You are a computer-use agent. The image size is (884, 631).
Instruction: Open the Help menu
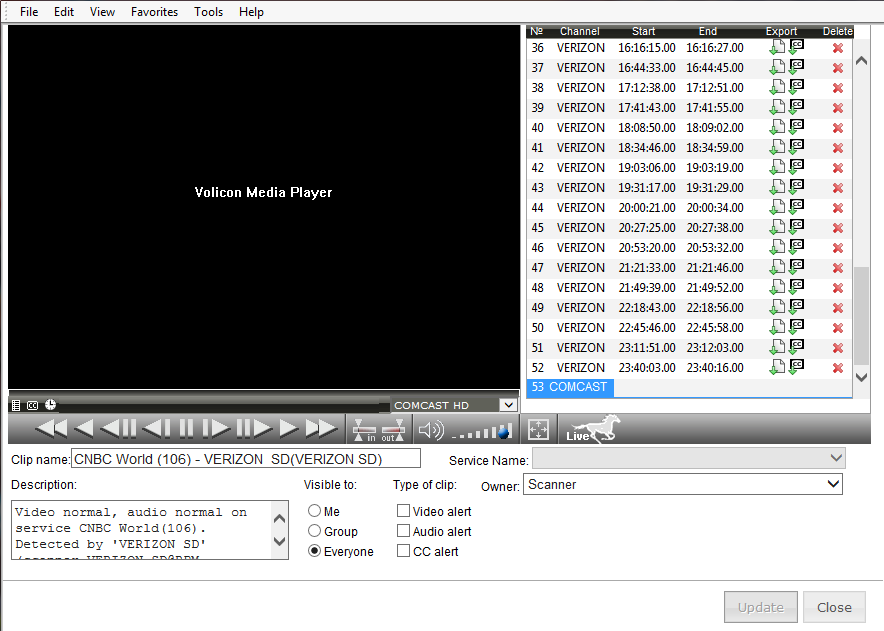tap(251, 12)
